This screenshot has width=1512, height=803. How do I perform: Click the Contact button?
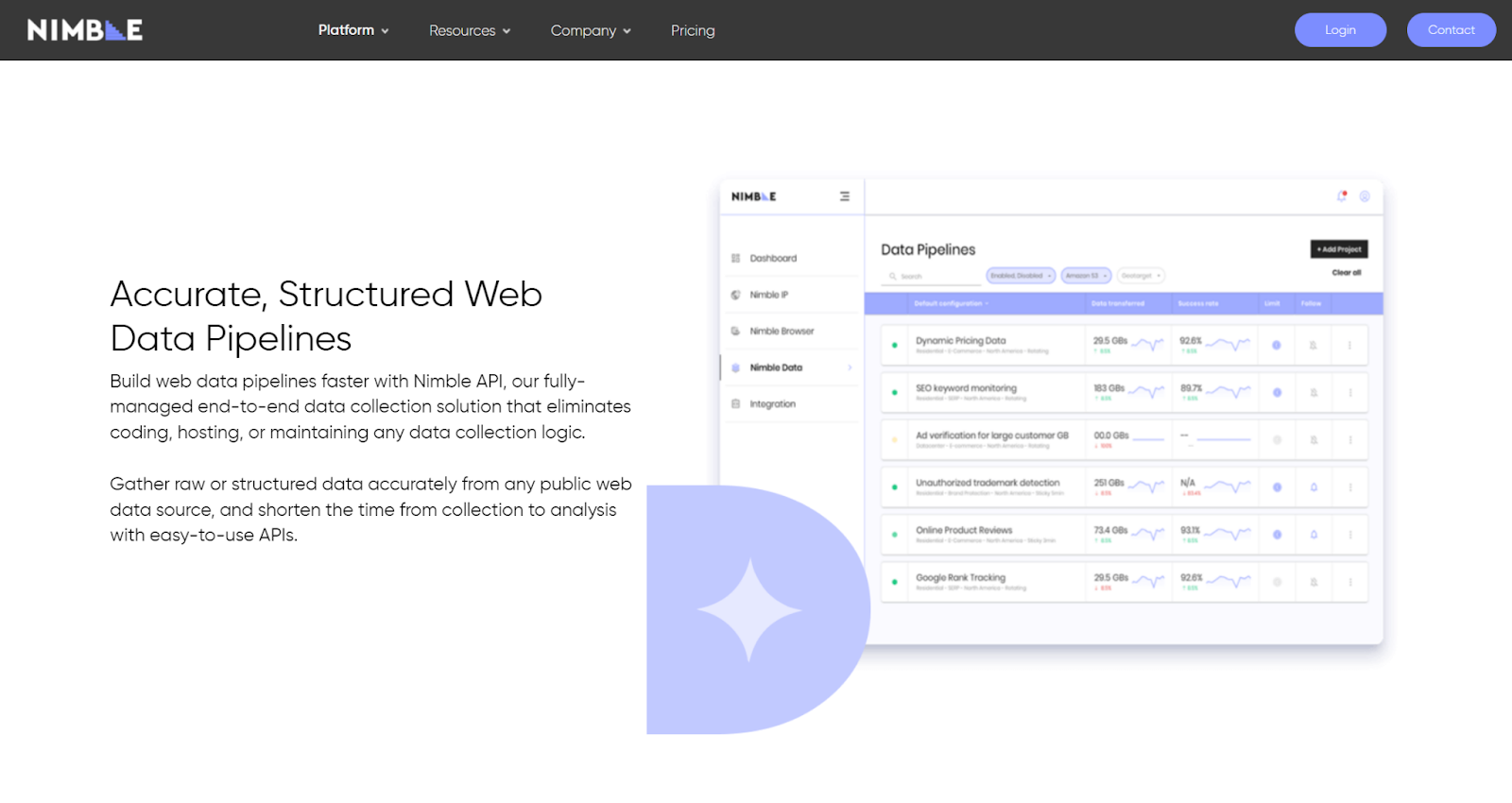point(1451,30)
